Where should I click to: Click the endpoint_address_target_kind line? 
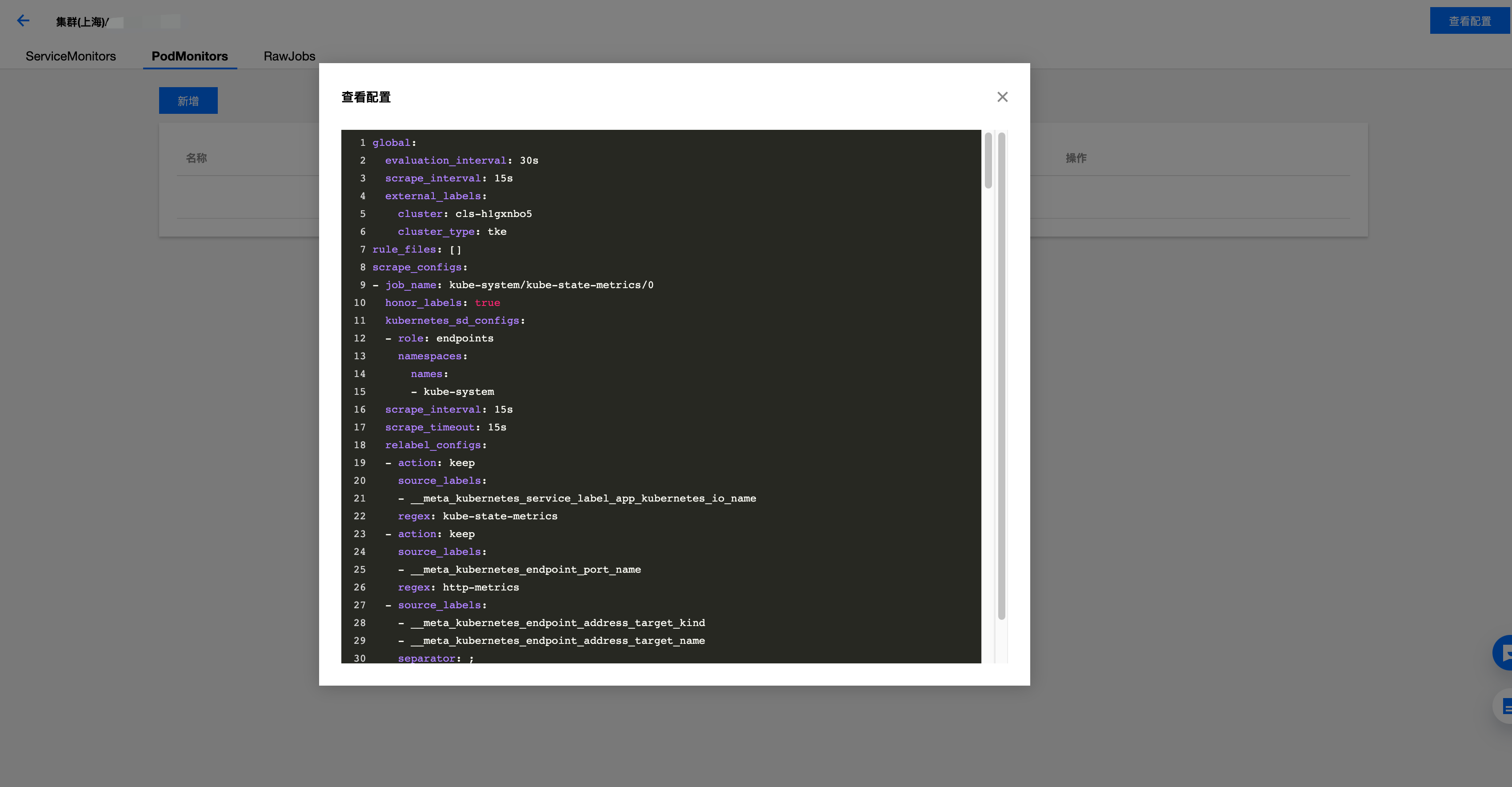552,623
